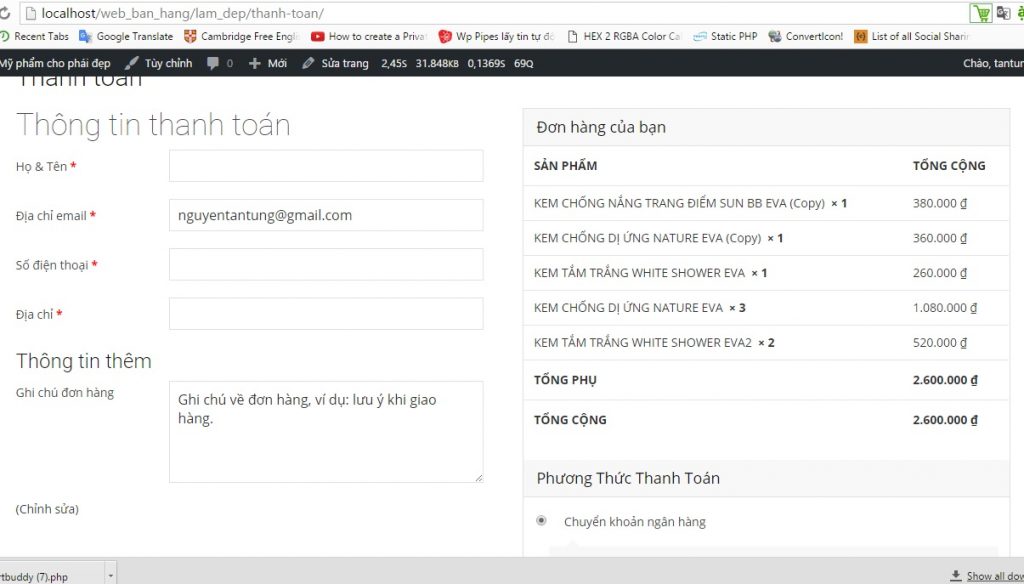
Task: Click the Ghi chú đơn hàng textarea
Action: 326,432
